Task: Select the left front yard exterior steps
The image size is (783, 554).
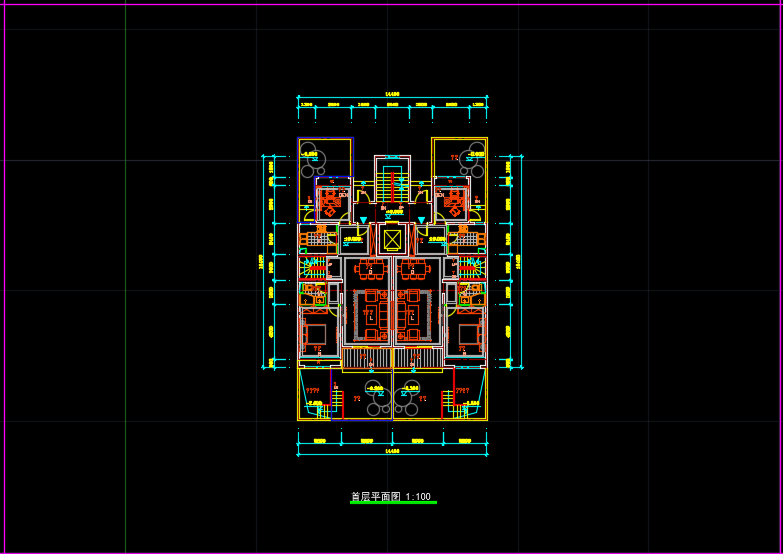Action: (x=331, y=404)
